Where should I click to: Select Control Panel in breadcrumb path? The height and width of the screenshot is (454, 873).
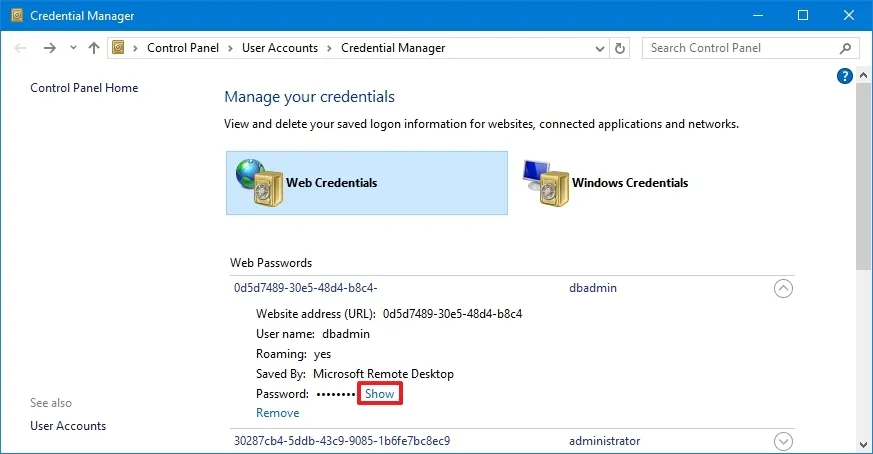(183, 48)
